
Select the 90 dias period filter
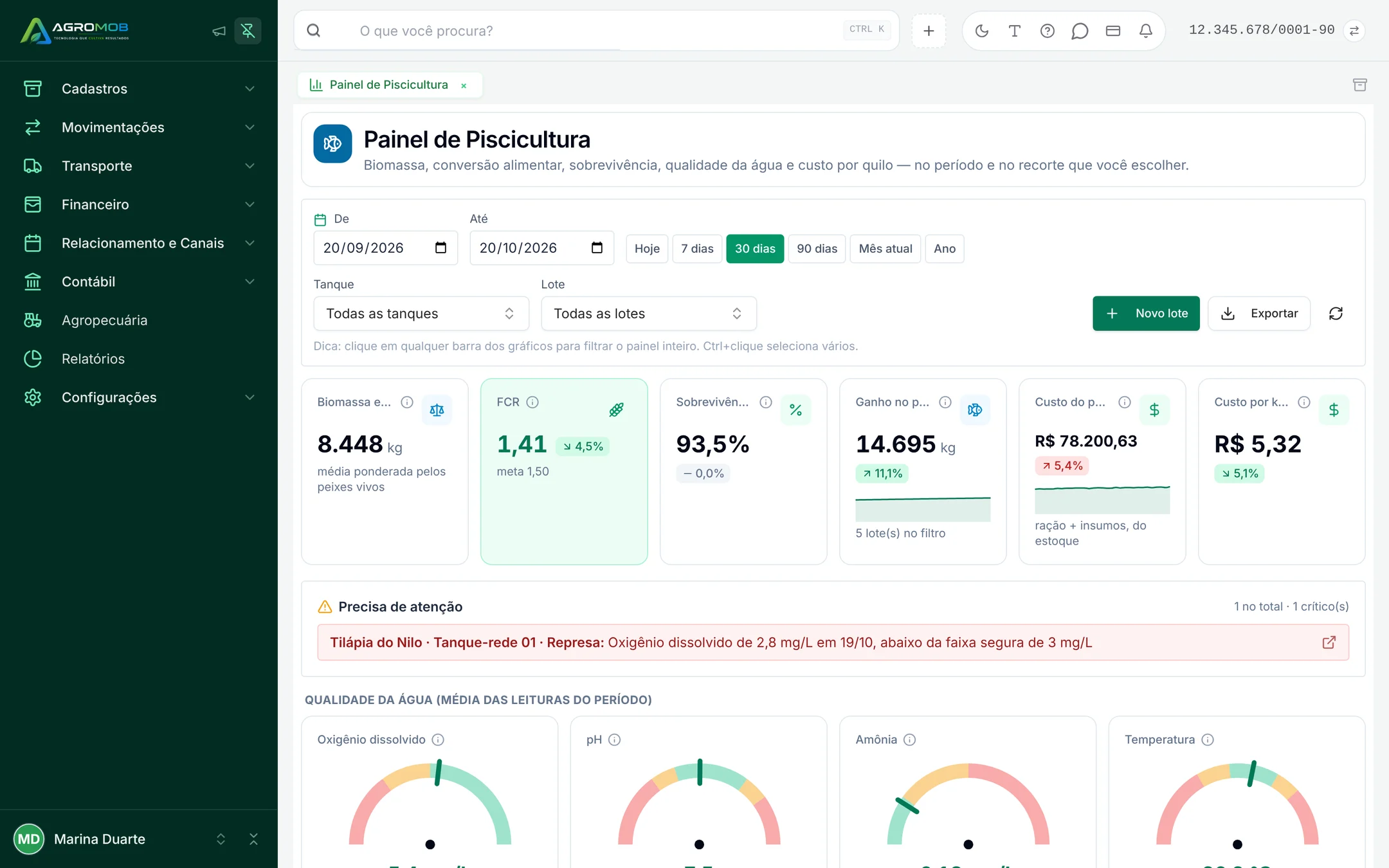[x=817, y=249]
